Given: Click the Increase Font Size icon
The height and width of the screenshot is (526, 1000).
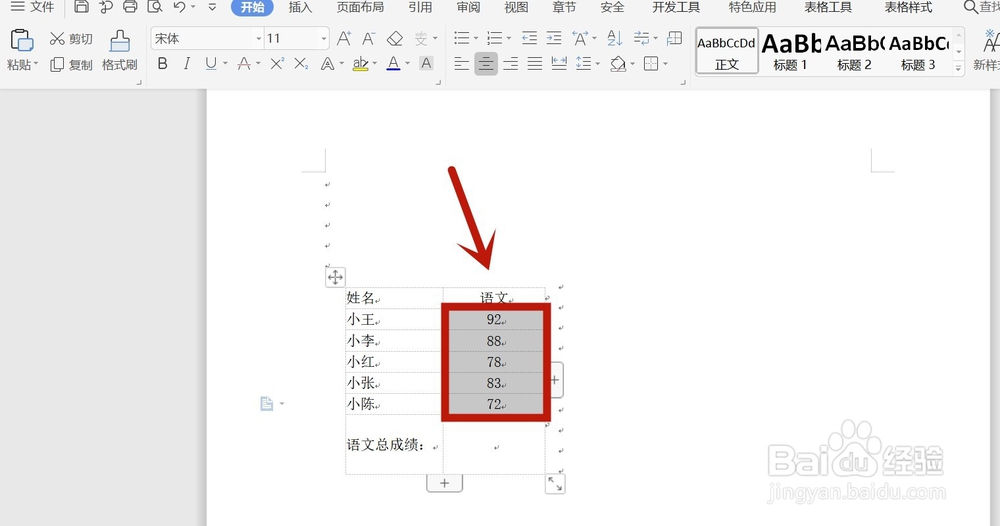Looking at the screenshot, I should click(x=344, y=38).
